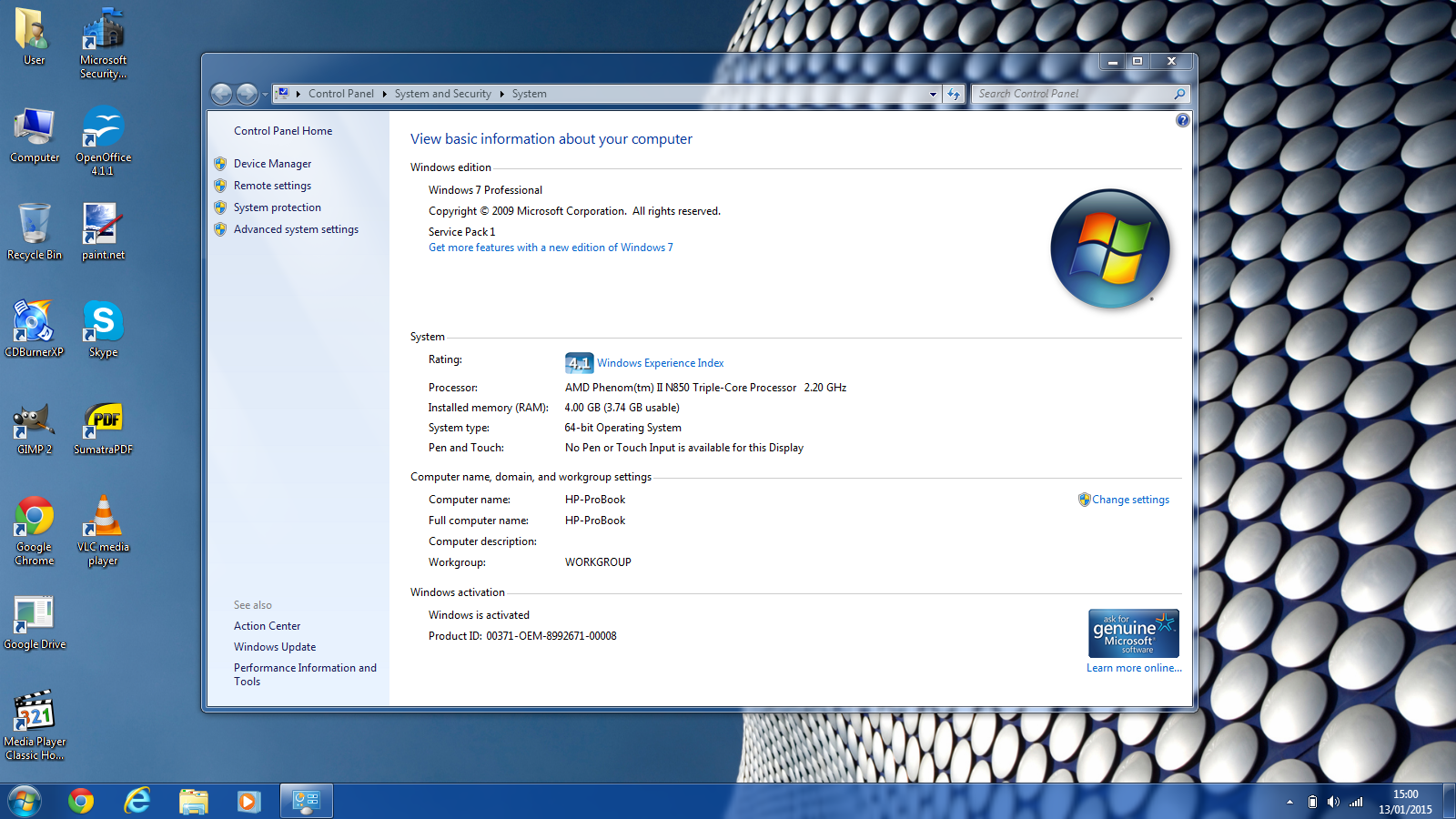Screen dimensions: 1456x819
Task: Open VLC media player shortcut
Action: (x=103, y=531)
